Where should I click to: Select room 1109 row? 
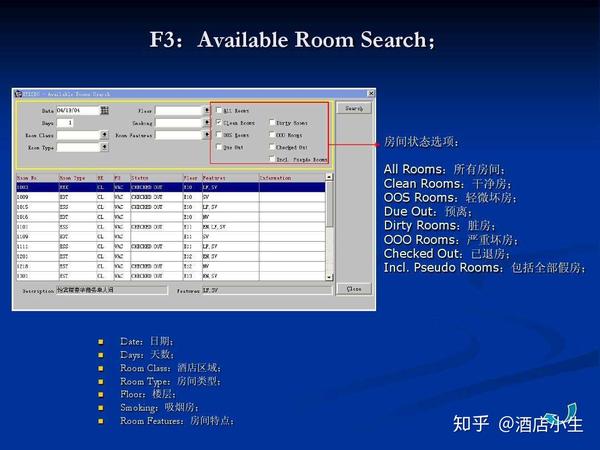171,237
